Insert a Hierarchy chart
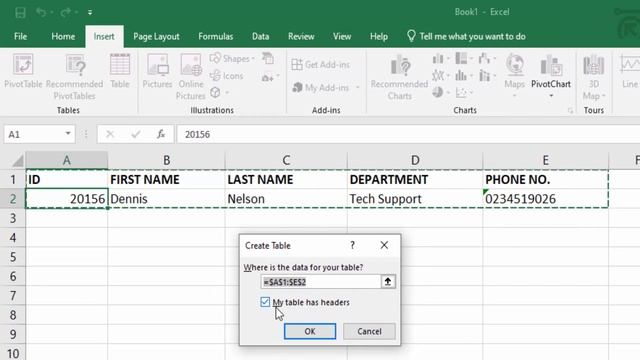 click(464, 58)
